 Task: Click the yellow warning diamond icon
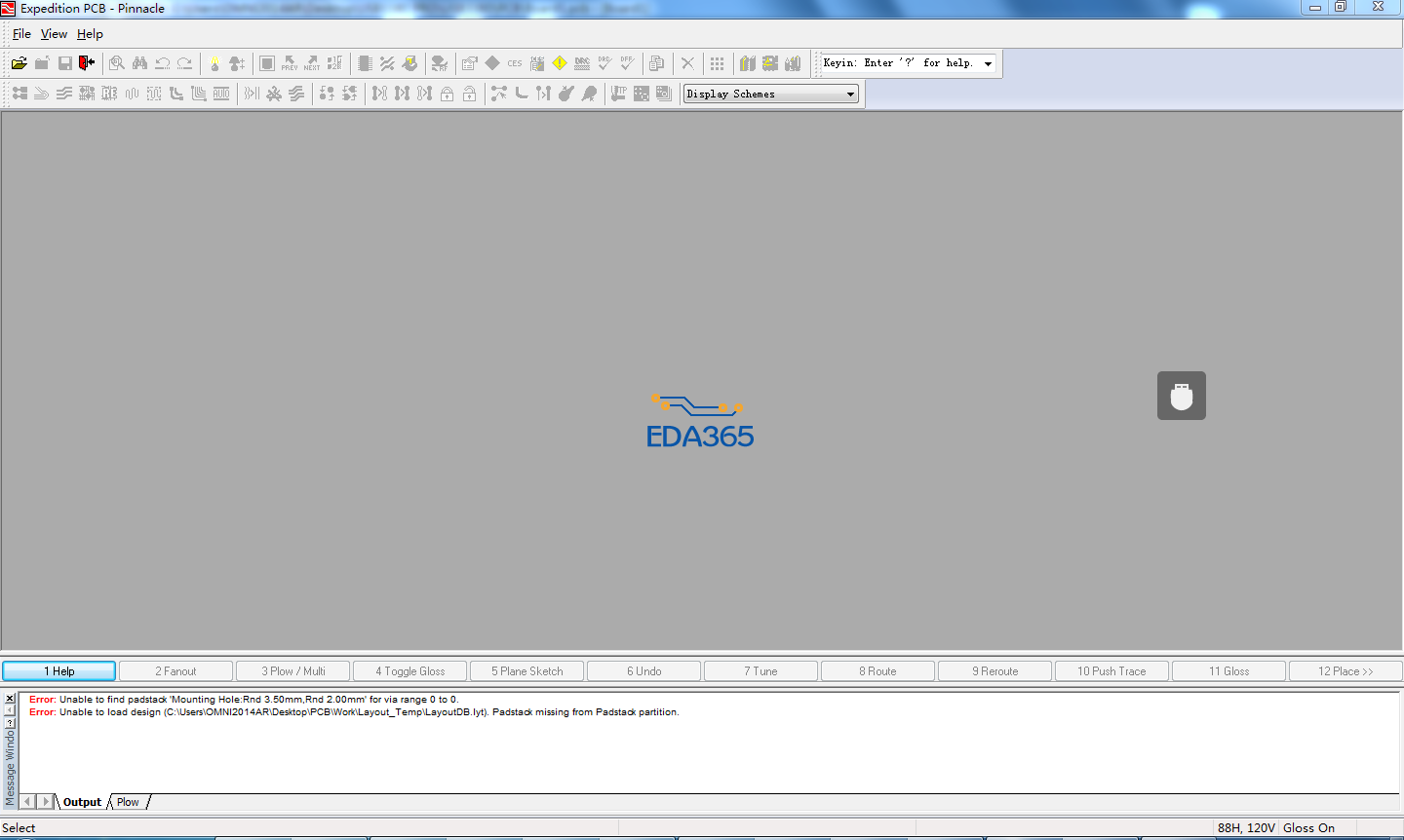pos(560,63)
